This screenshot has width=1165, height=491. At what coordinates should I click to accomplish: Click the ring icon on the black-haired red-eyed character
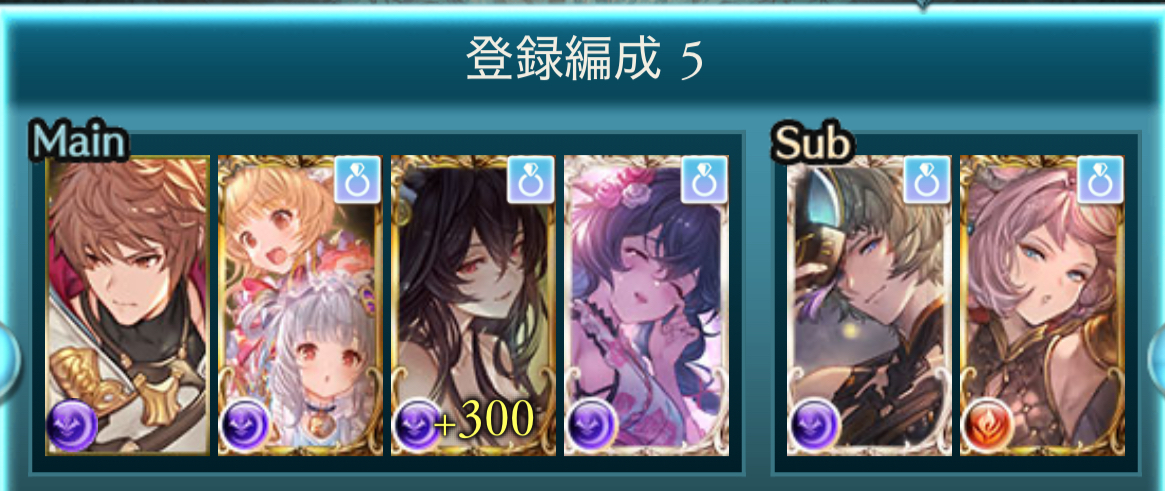point(530,180)
